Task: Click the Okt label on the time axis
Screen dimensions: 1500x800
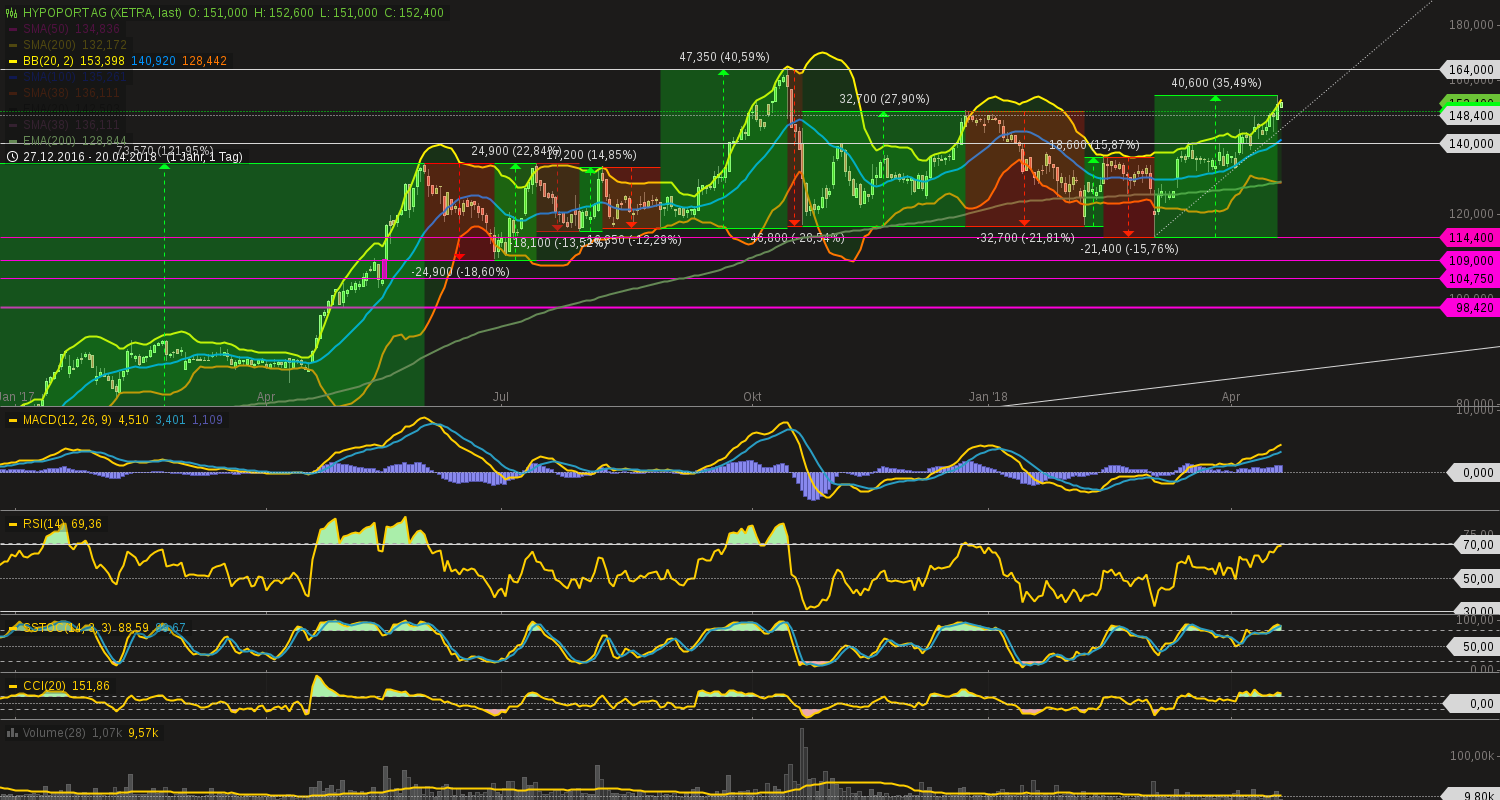Action: [752, 397]
